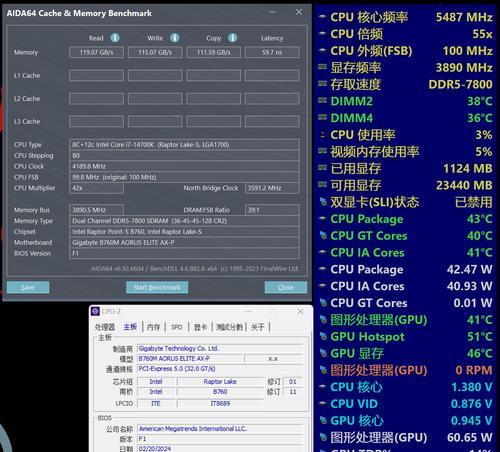Click the empty L1 Cache Read field
This screenshot has height=452, width=500.
coord(96,76)
